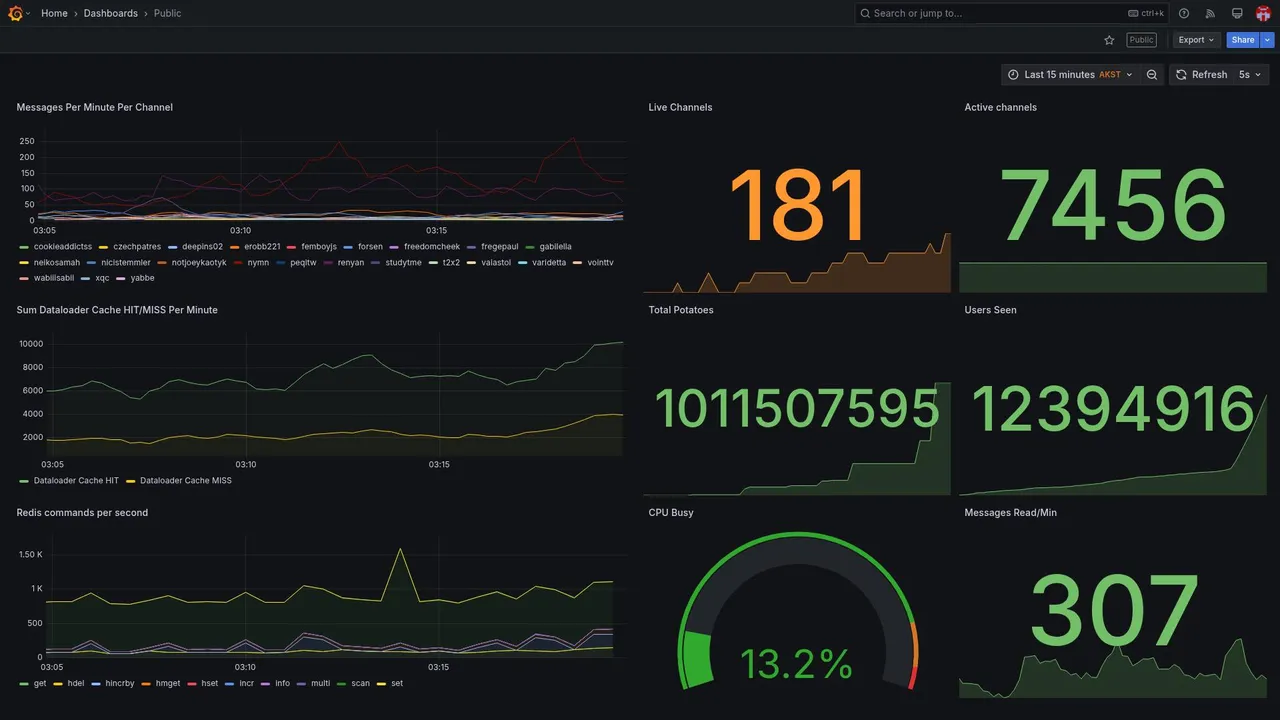The height and width of the screenshot is (720, 1280).
Task: Click the monitor kiosk mode icon
Action: point(1237,13)
